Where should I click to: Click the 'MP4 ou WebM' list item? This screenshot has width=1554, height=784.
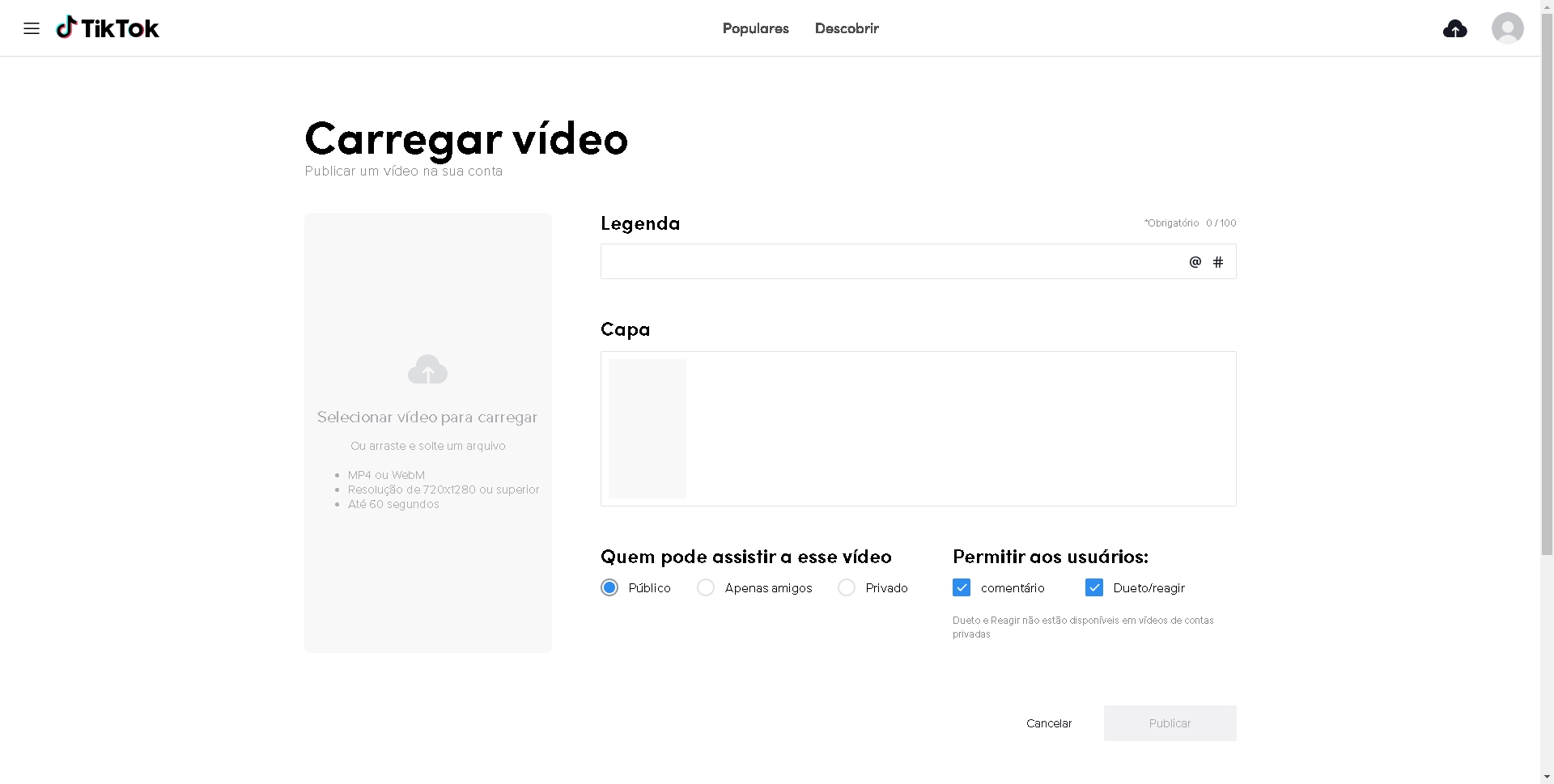pos(386,475)
